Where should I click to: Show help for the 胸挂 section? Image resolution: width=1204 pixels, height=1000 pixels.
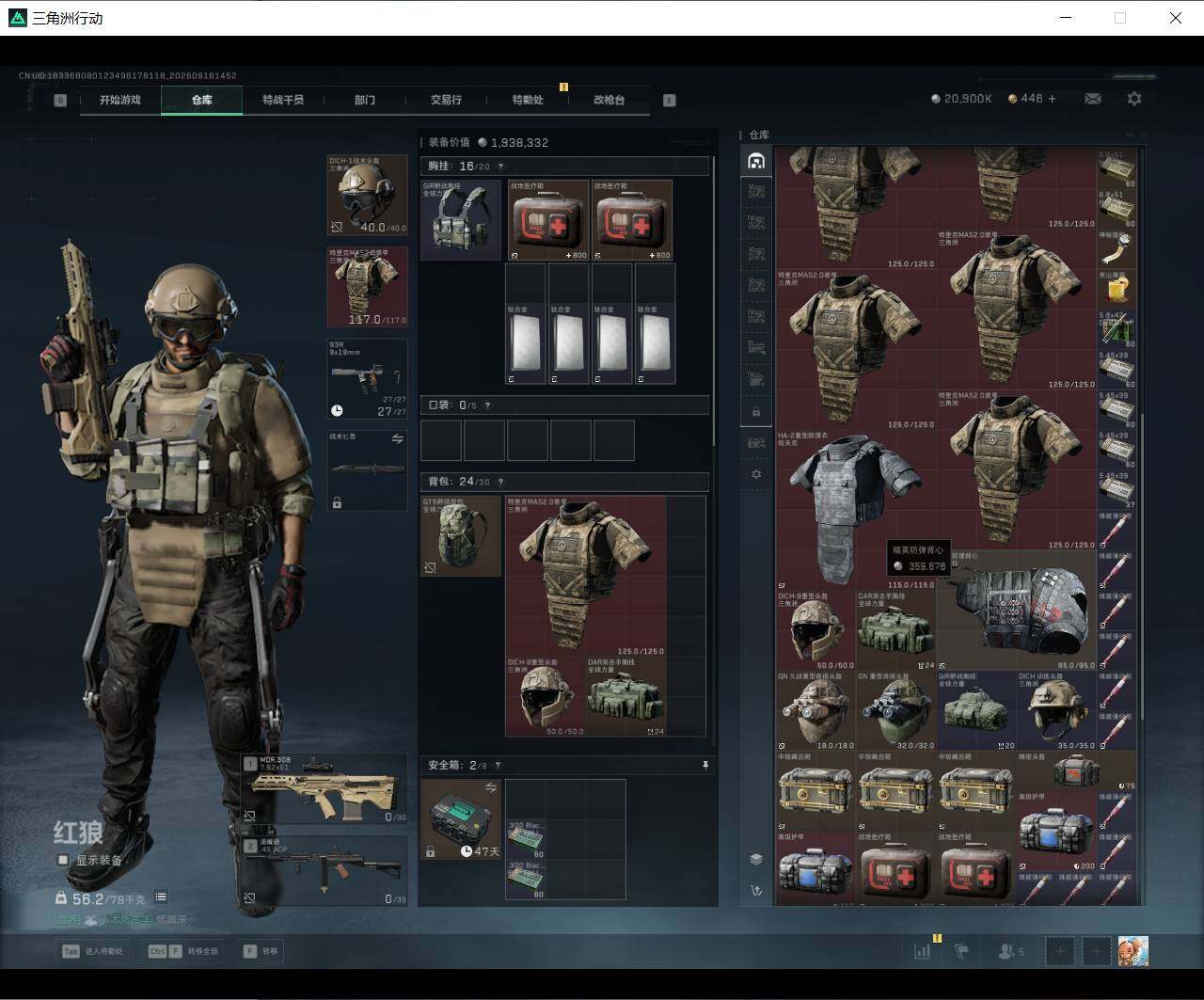(x=500, y=167)
